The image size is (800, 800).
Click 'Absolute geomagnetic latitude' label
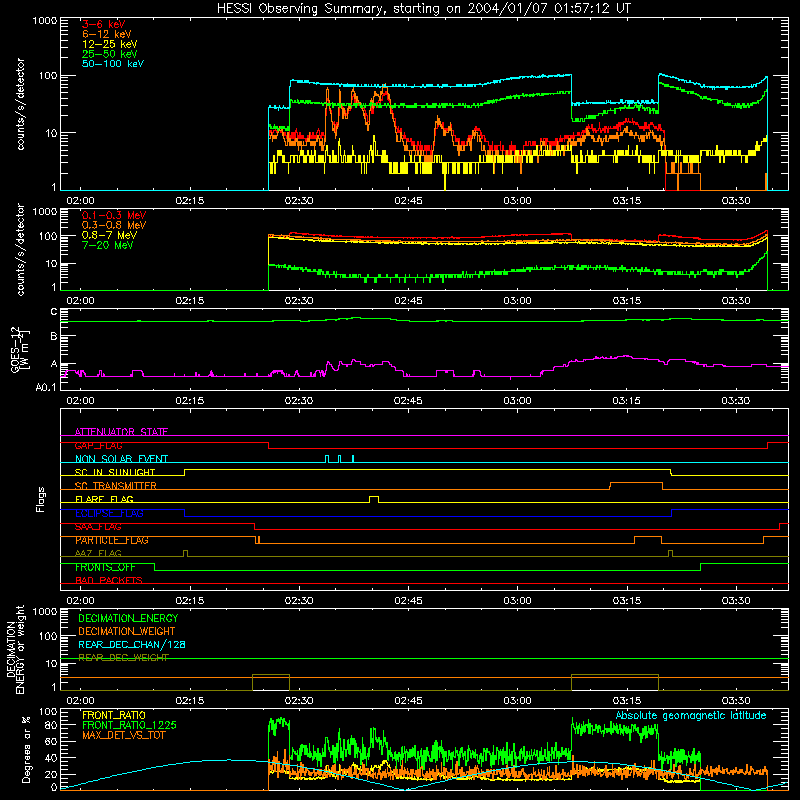(691, 715)
